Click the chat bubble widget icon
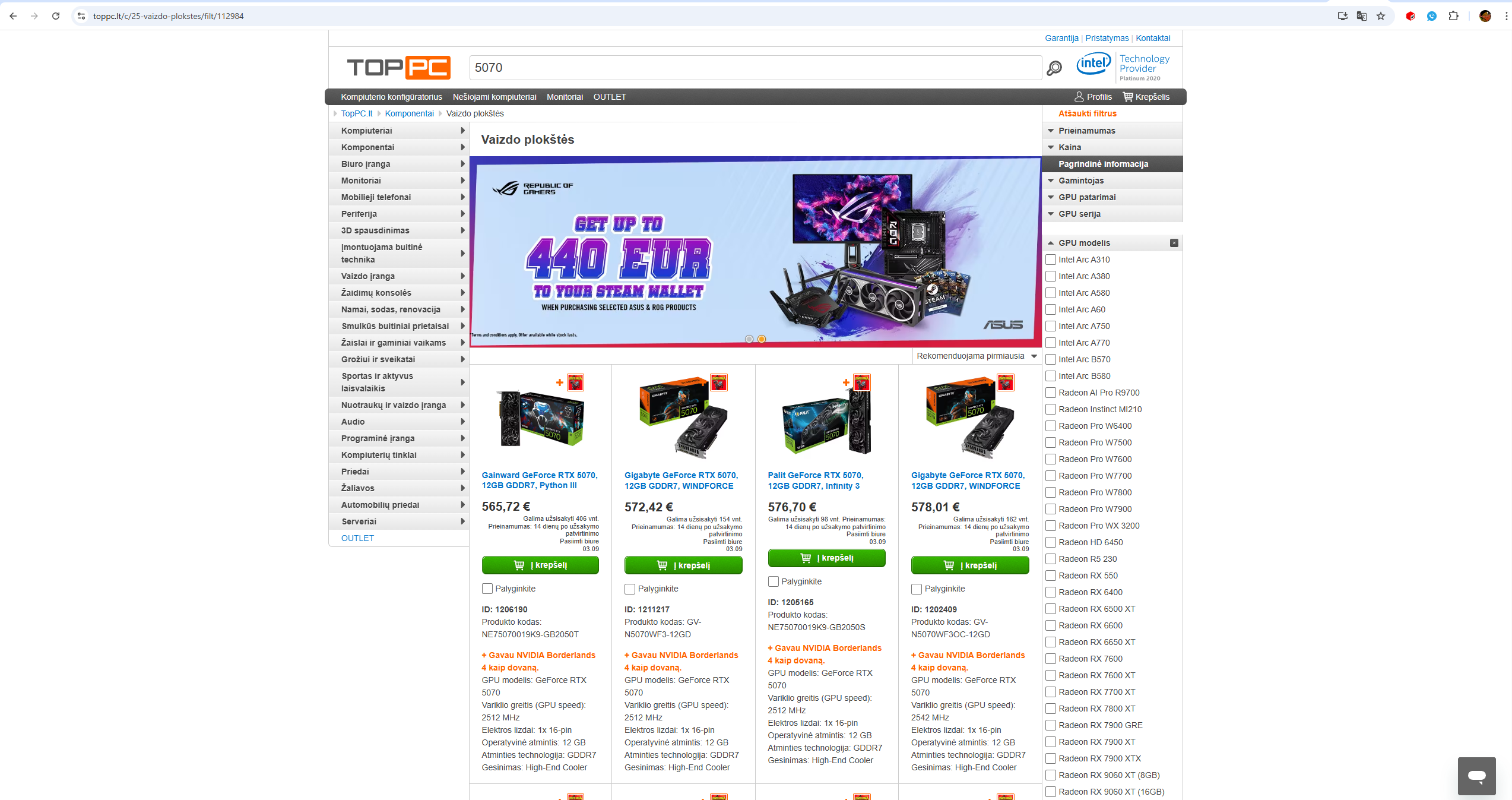 click(x=1476, y=776)
